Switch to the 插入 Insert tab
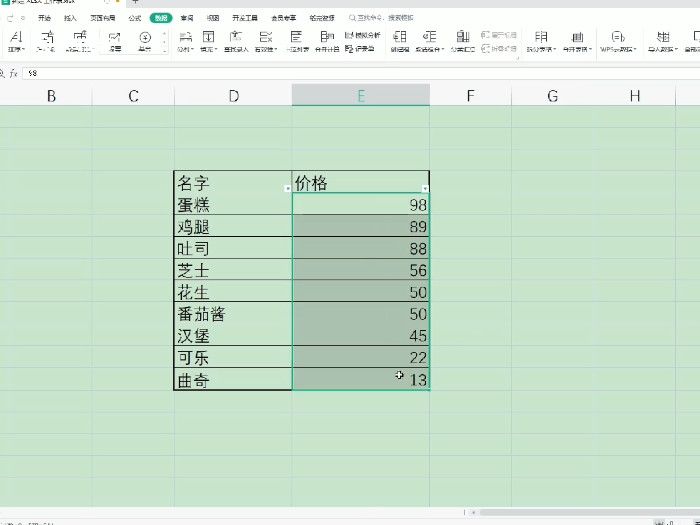The height and width of the screenshot is (525, 700). pos(70,18)
